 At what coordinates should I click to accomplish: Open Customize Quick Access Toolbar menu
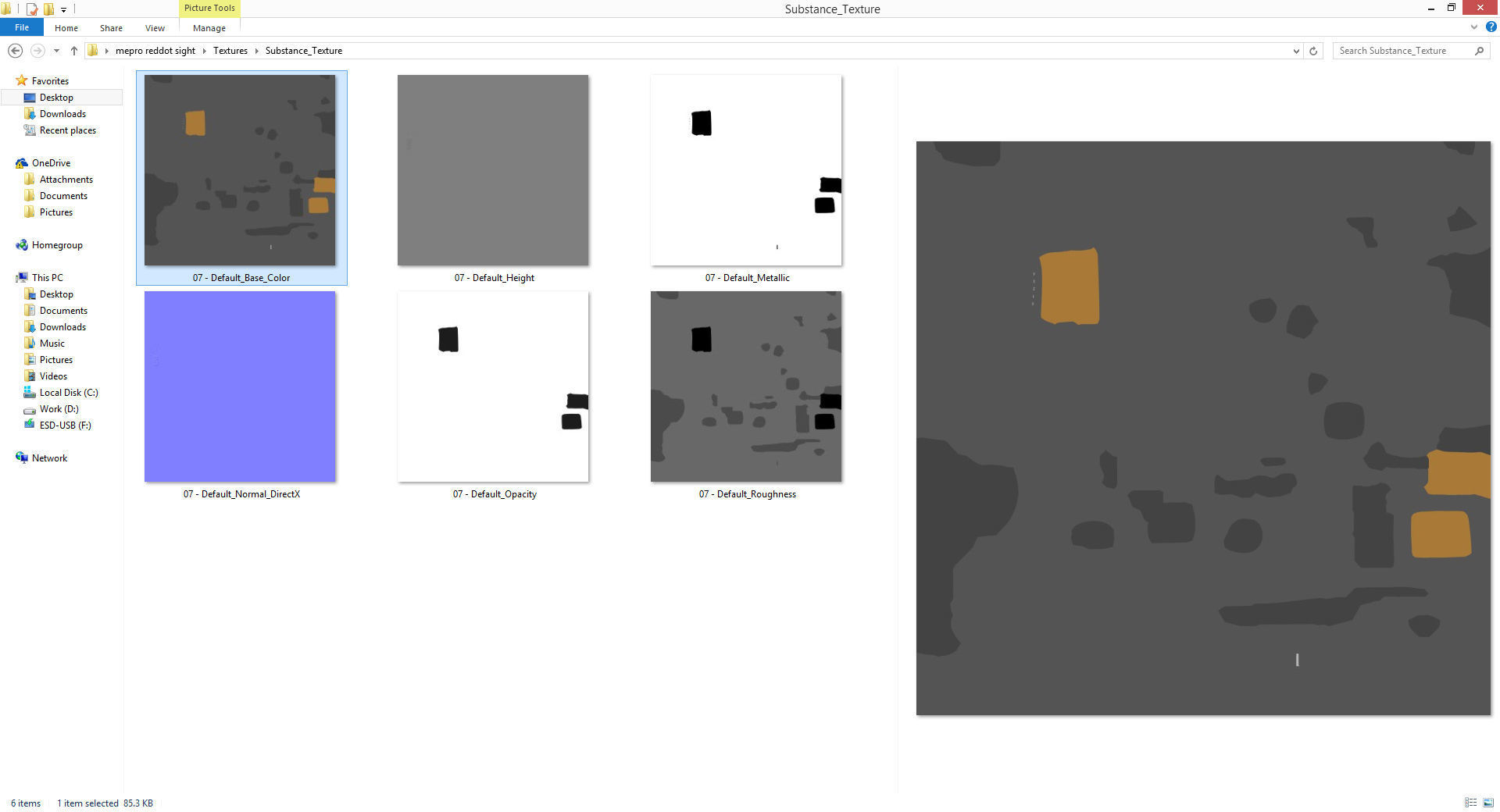[x=64, y=10]
